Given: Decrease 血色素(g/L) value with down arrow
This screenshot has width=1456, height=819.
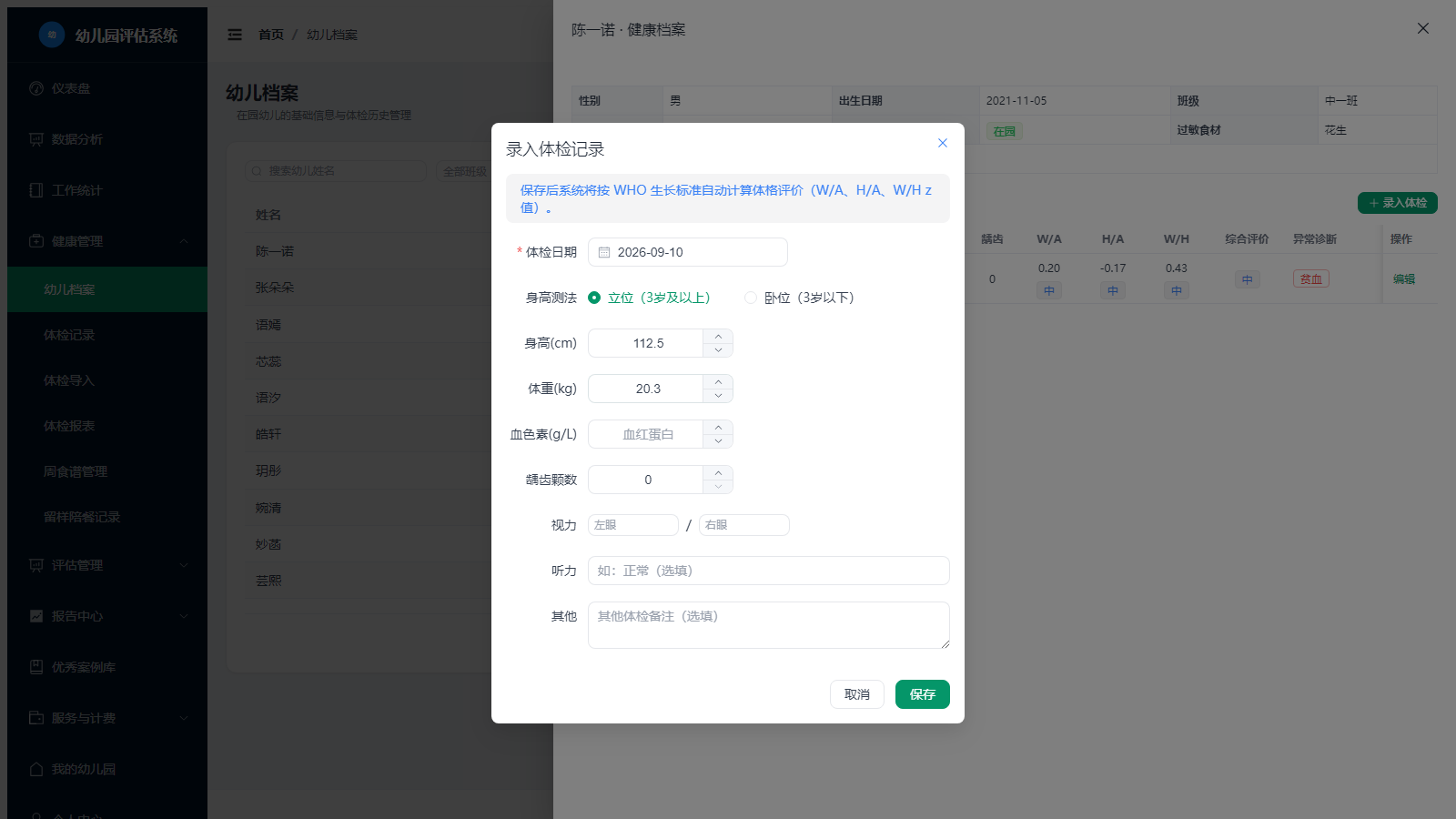Looking at the screenshot, I should (718, 441).
